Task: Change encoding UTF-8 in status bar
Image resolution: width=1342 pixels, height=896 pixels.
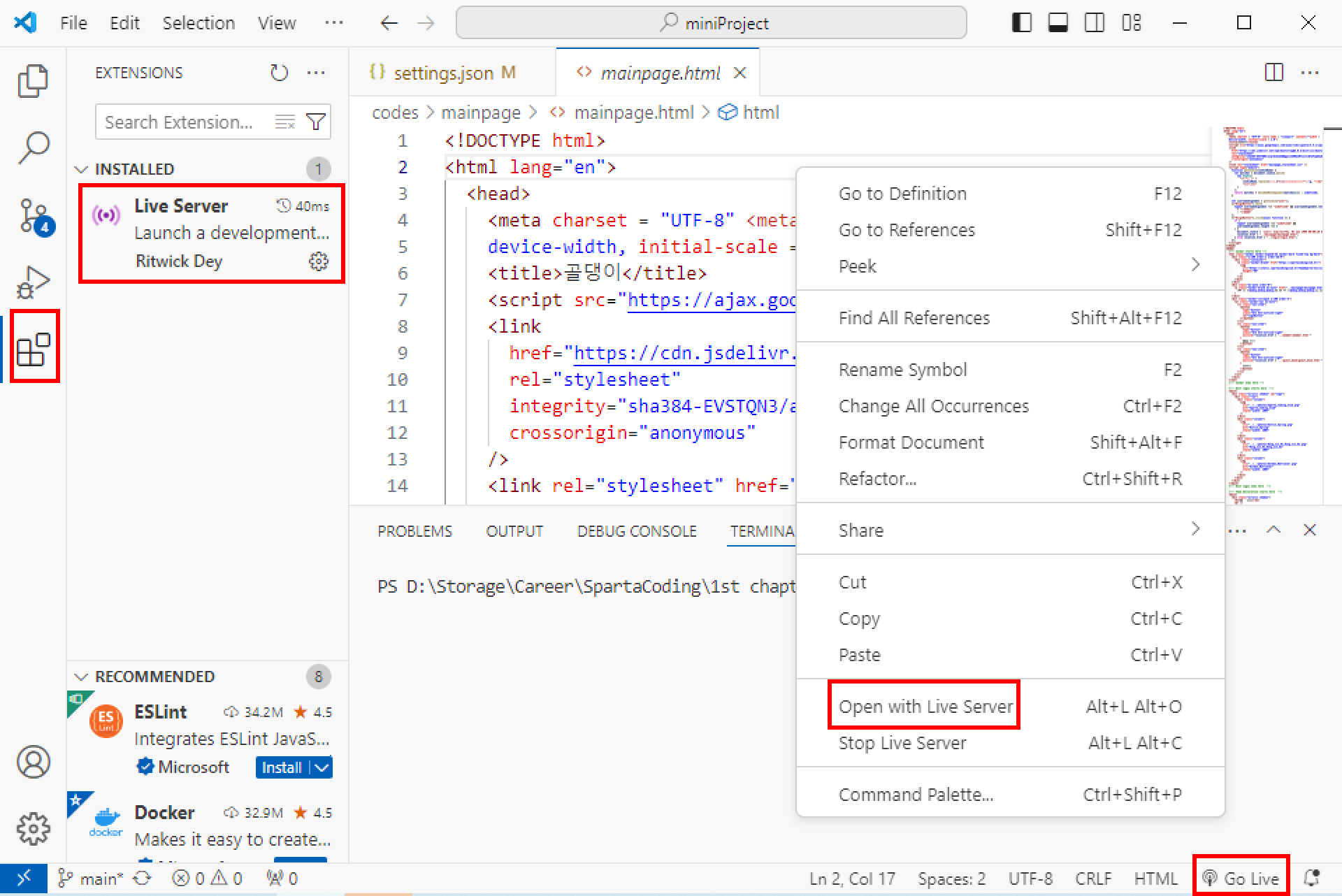Action: 1030,879
